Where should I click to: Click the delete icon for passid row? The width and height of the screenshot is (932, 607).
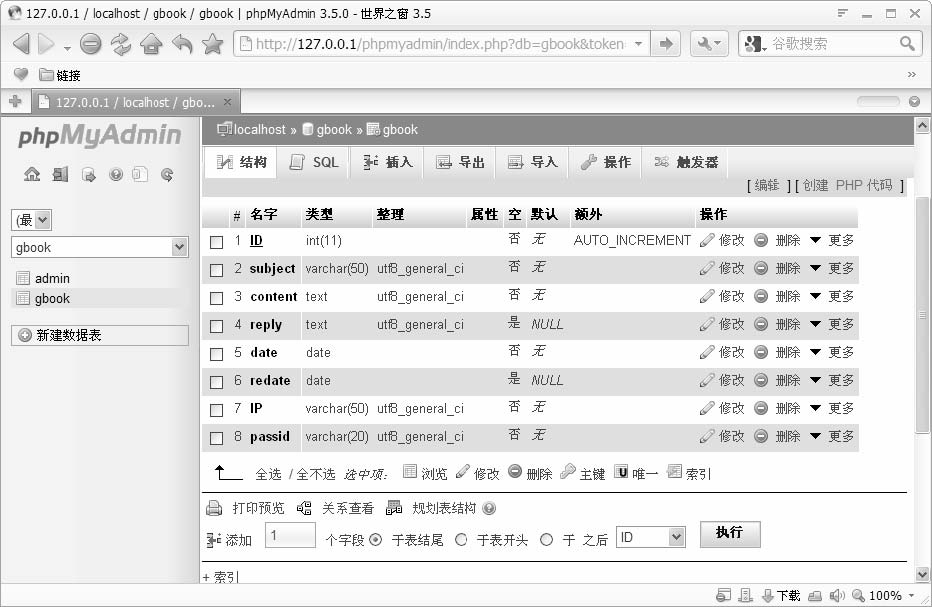coord(761,436)
